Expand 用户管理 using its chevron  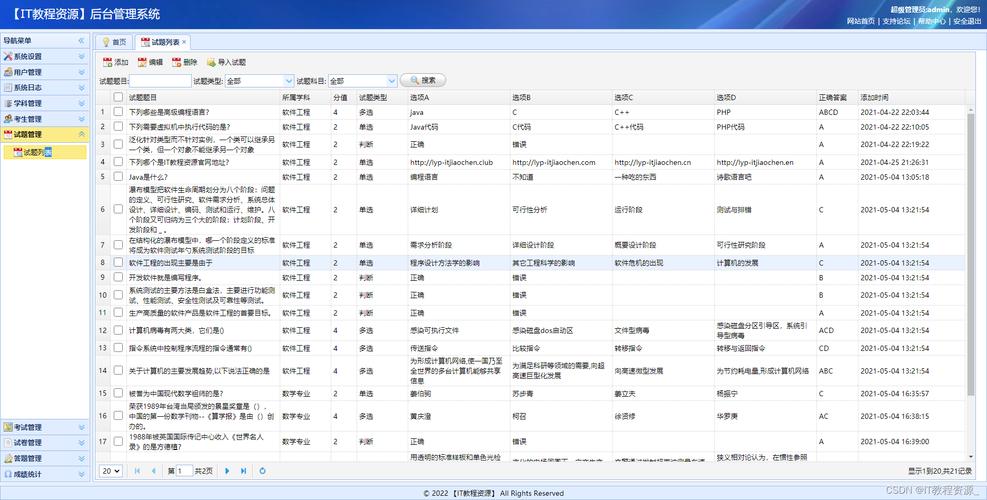81,72
